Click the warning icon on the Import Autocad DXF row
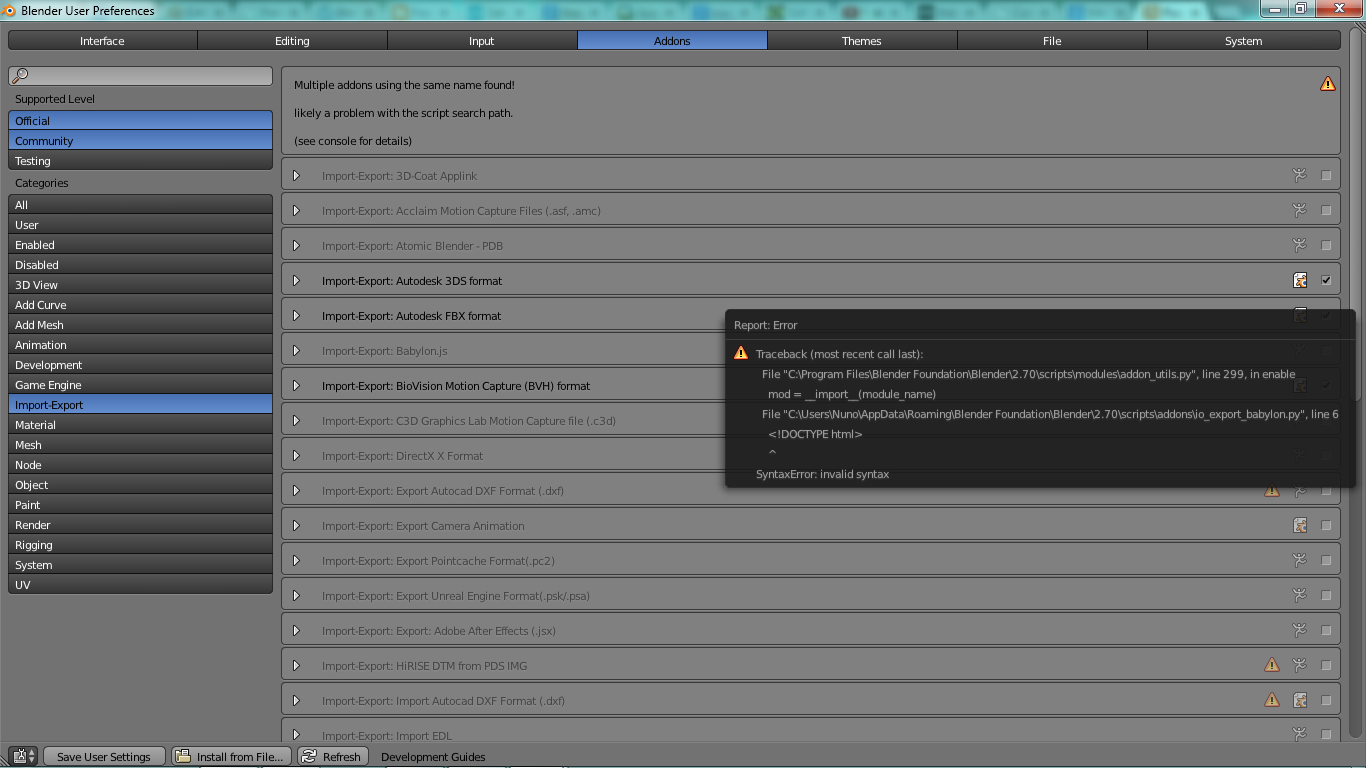 coord(1271,701)
